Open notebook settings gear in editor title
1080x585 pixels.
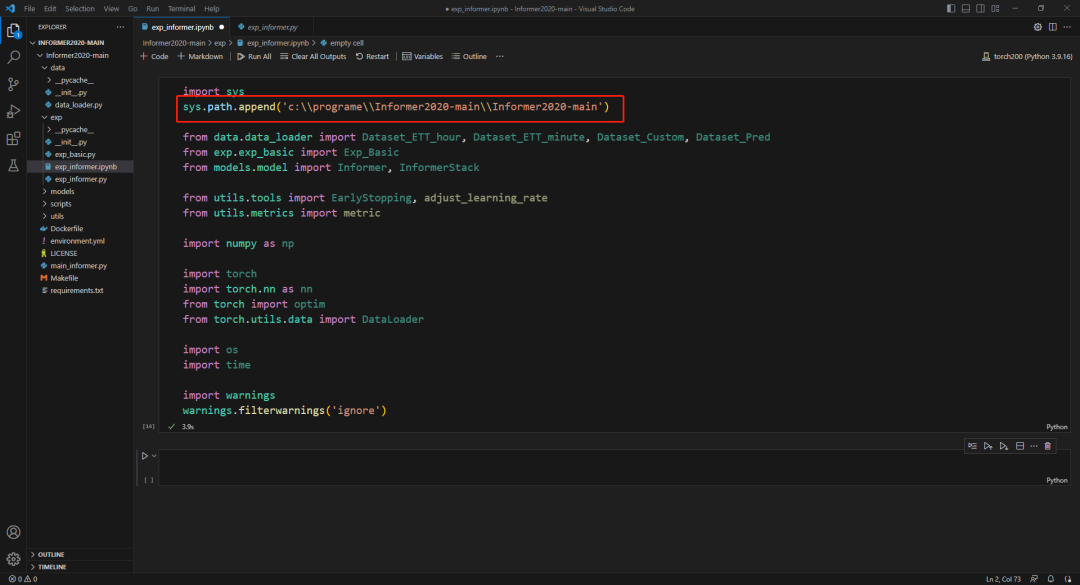tap(1037, 27)
